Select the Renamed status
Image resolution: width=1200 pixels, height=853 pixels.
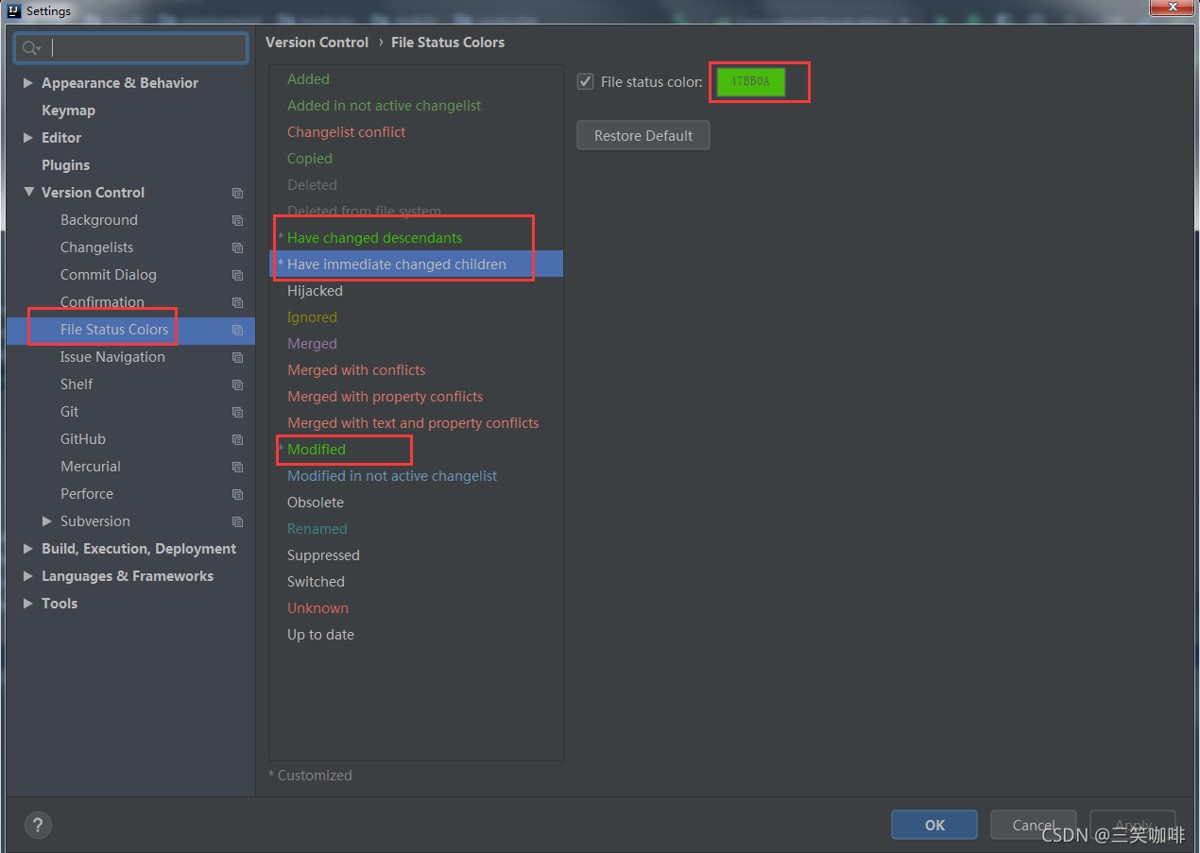point(317,529)
